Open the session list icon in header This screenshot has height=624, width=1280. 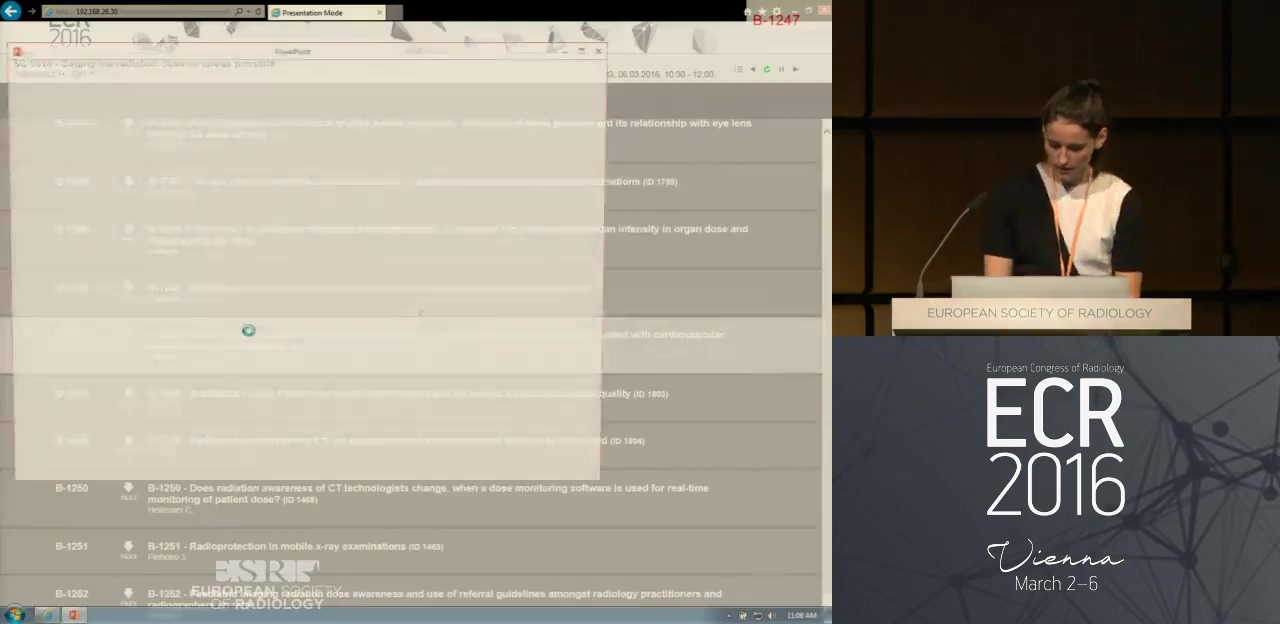(x=738, y=69)
